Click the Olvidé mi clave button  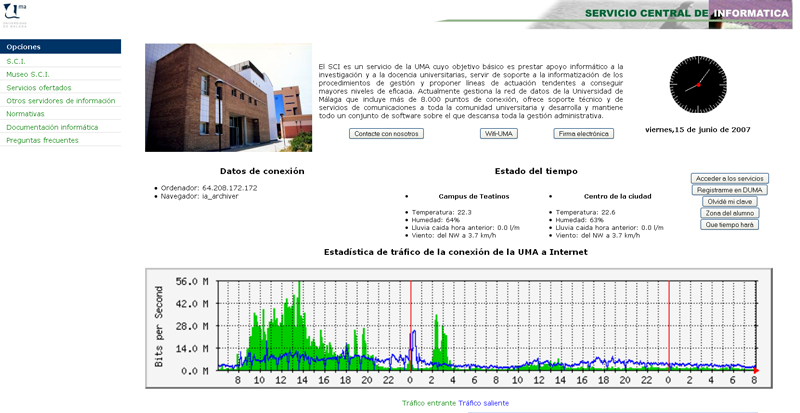tap(730, 202)
